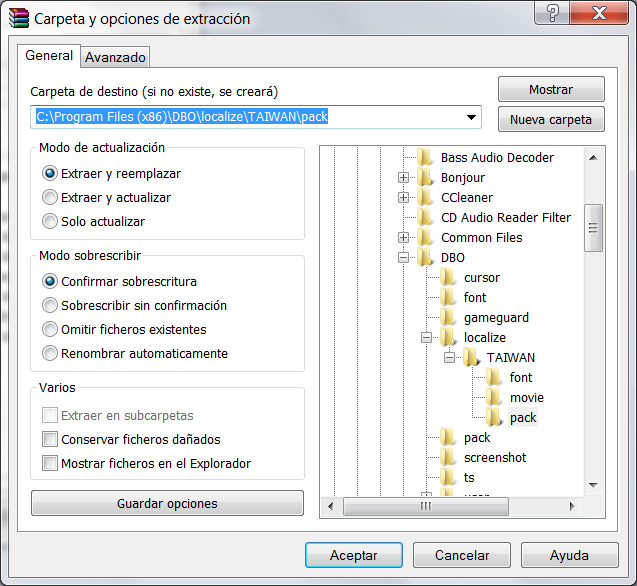This screenshot has height=586, width=637.
Task: Open the General tab
Action: tap(49, 56)
